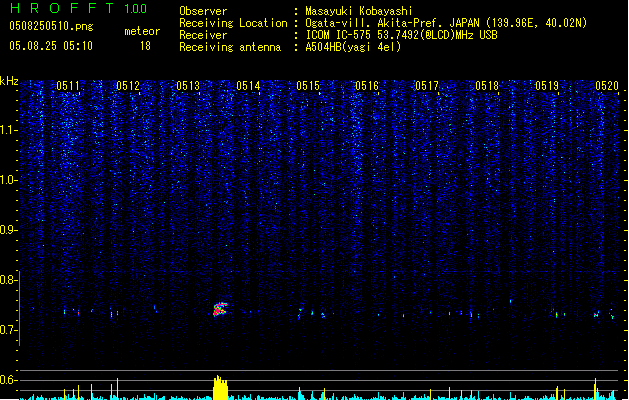
Task: Click the meteor label
Action: click(142, 31)
